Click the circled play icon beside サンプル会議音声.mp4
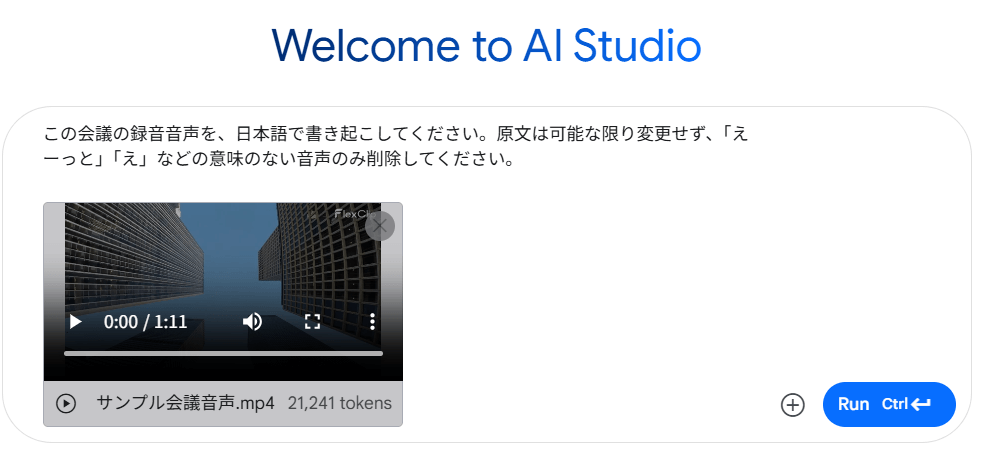 click(x=66, y=403)
